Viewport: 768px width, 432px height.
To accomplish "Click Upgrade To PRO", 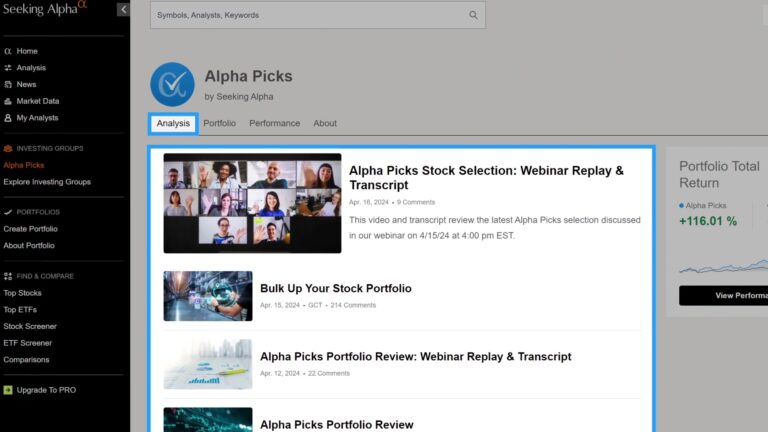I will click(46, 390).
